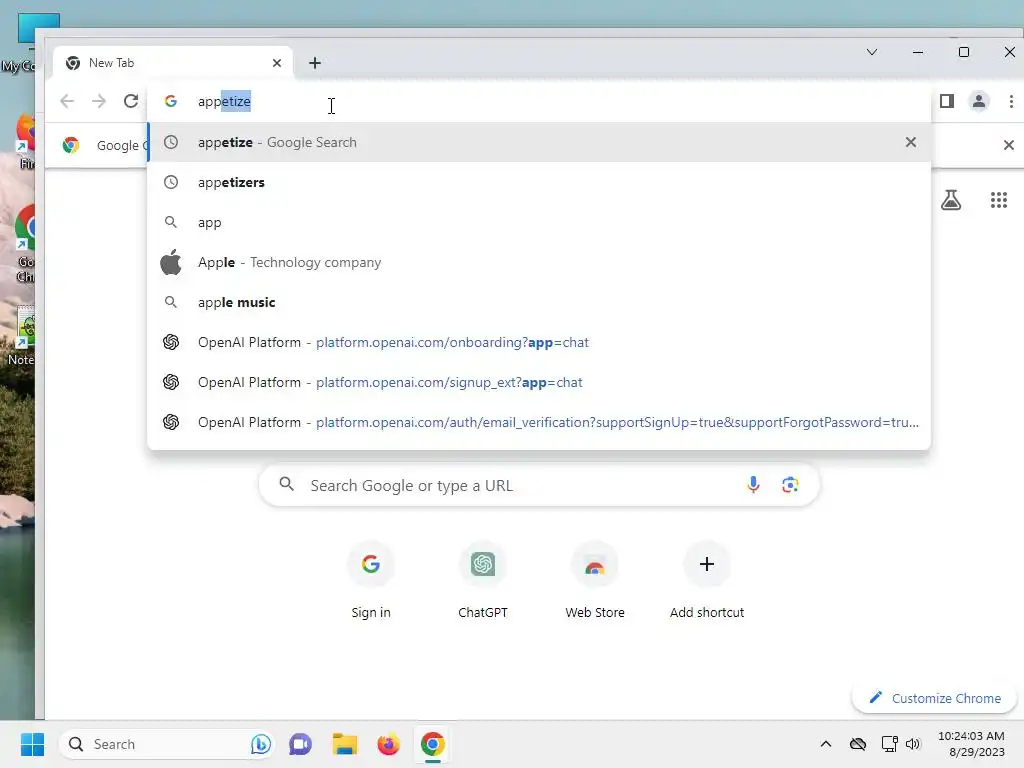Open the Chrome side panel
This screenshot has width=1024, height=768.
[x=947, y=101]
